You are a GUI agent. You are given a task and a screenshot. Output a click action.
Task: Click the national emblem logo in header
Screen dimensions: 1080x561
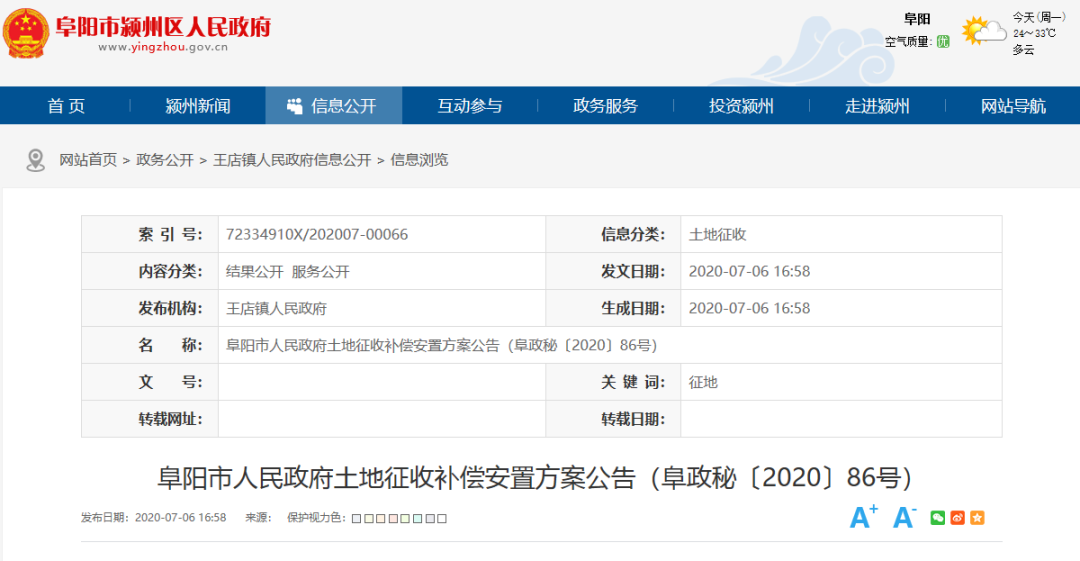[x=26, y=33]
